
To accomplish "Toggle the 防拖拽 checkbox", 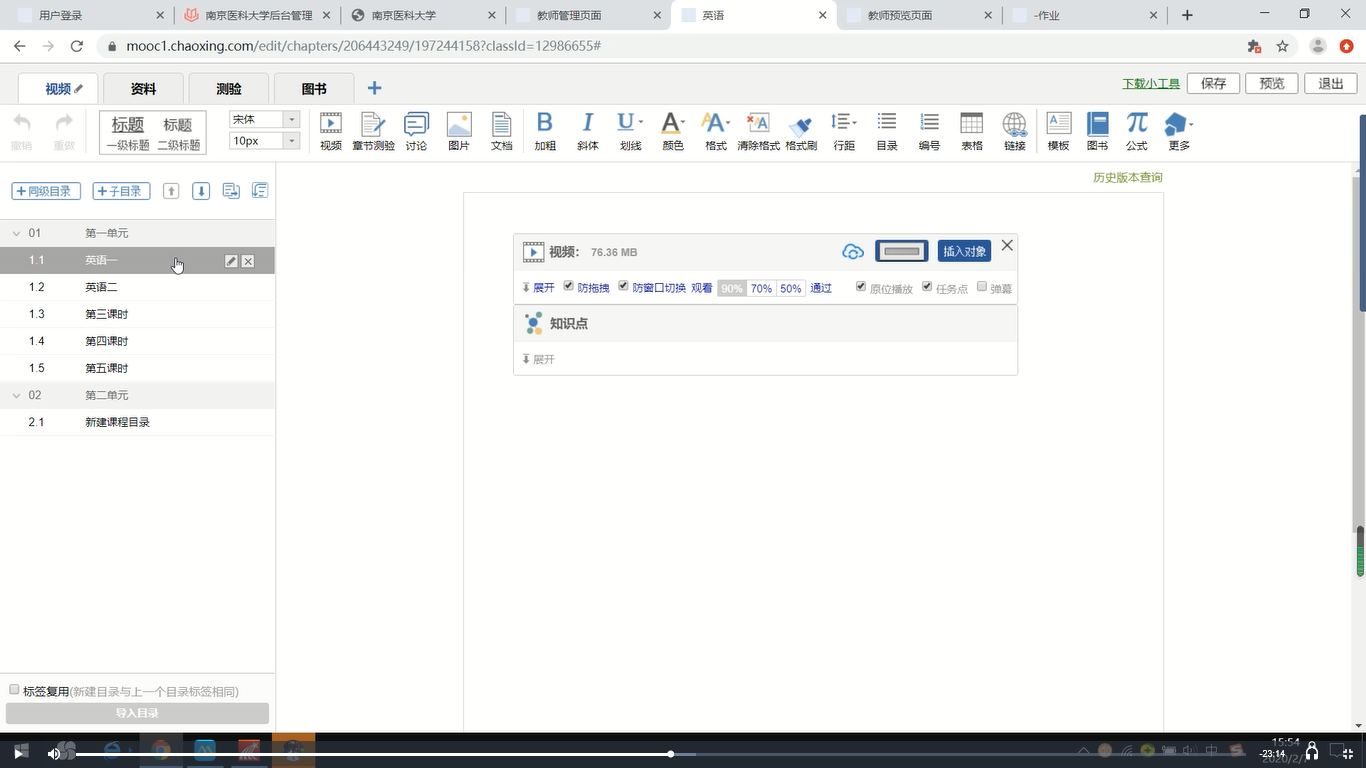I will point(569,286).
